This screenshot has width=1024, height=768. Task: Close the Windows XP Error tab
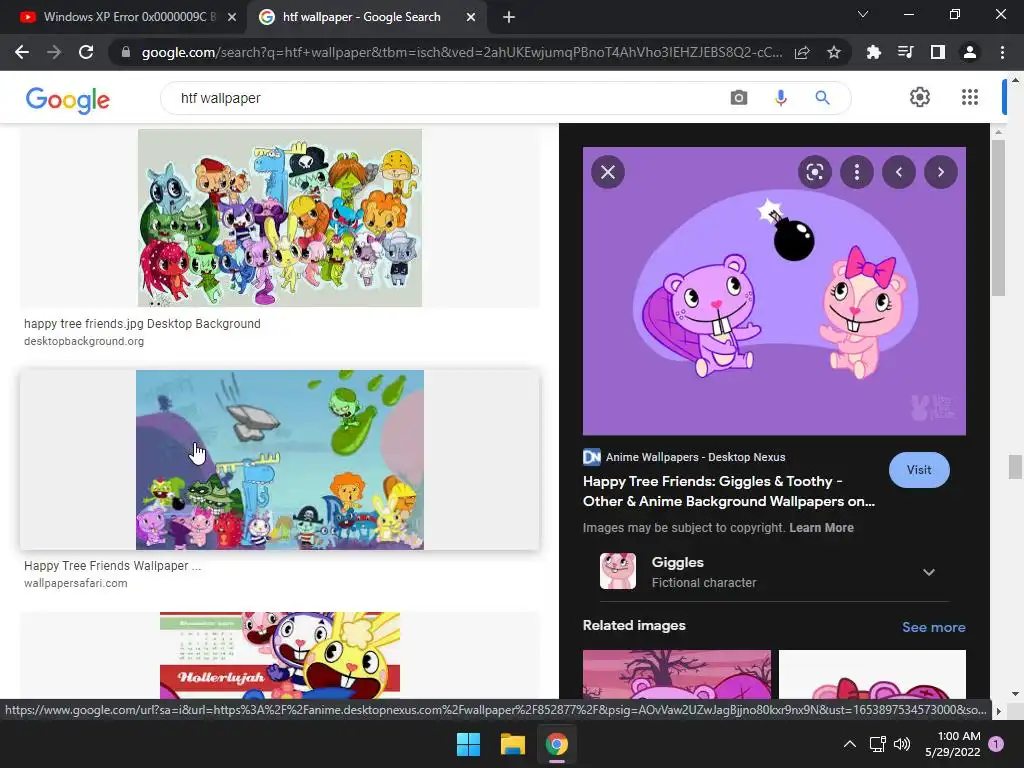(x=232, y=18)
